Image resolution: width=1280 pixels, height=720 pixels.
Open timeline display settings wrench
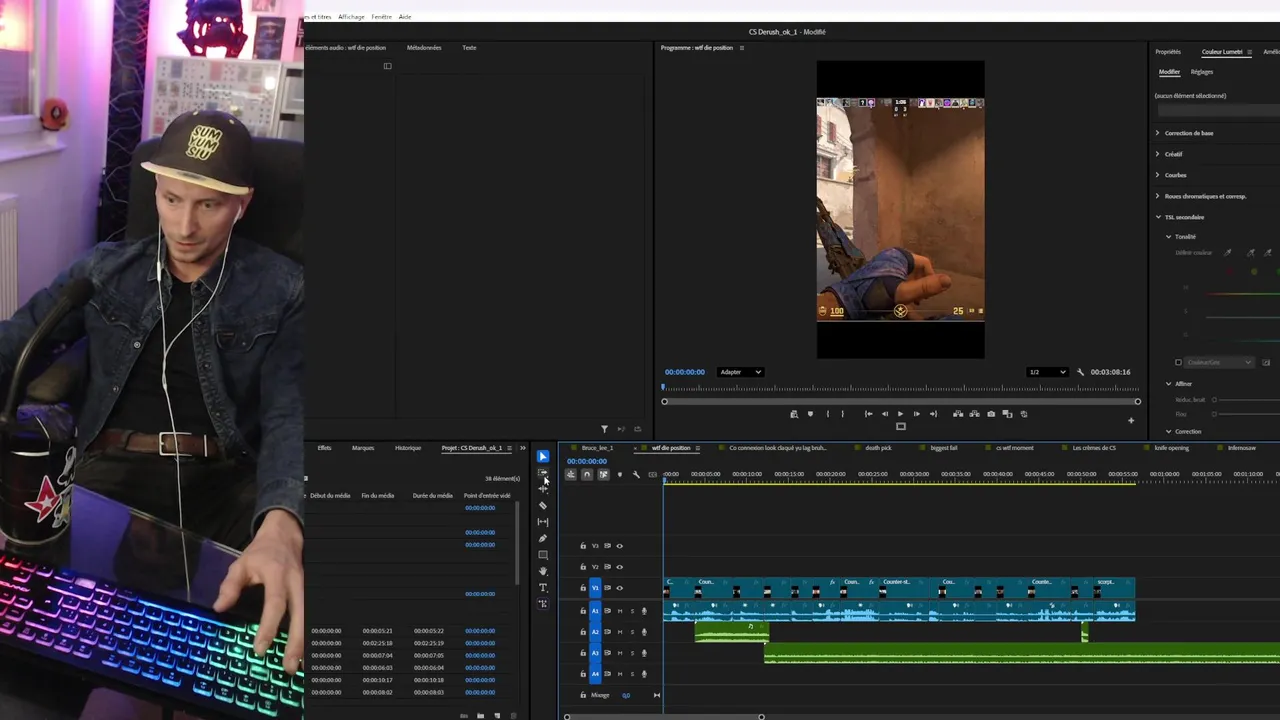pyautogui.click(x=636, y=474)
